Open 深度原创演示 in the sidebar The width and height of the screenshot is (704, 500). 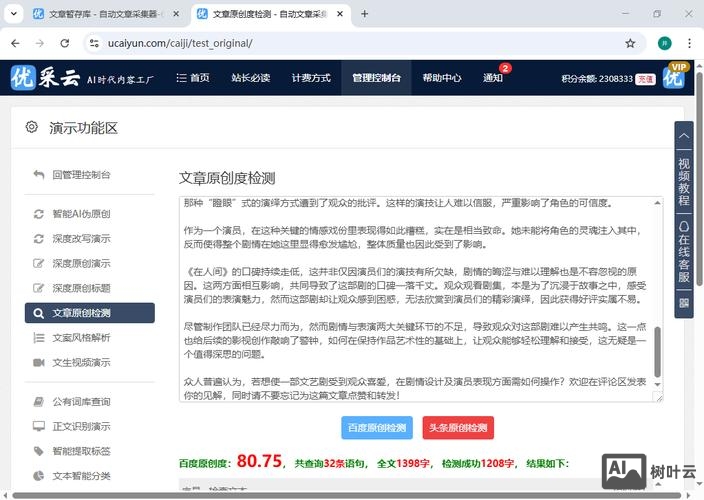81,263
